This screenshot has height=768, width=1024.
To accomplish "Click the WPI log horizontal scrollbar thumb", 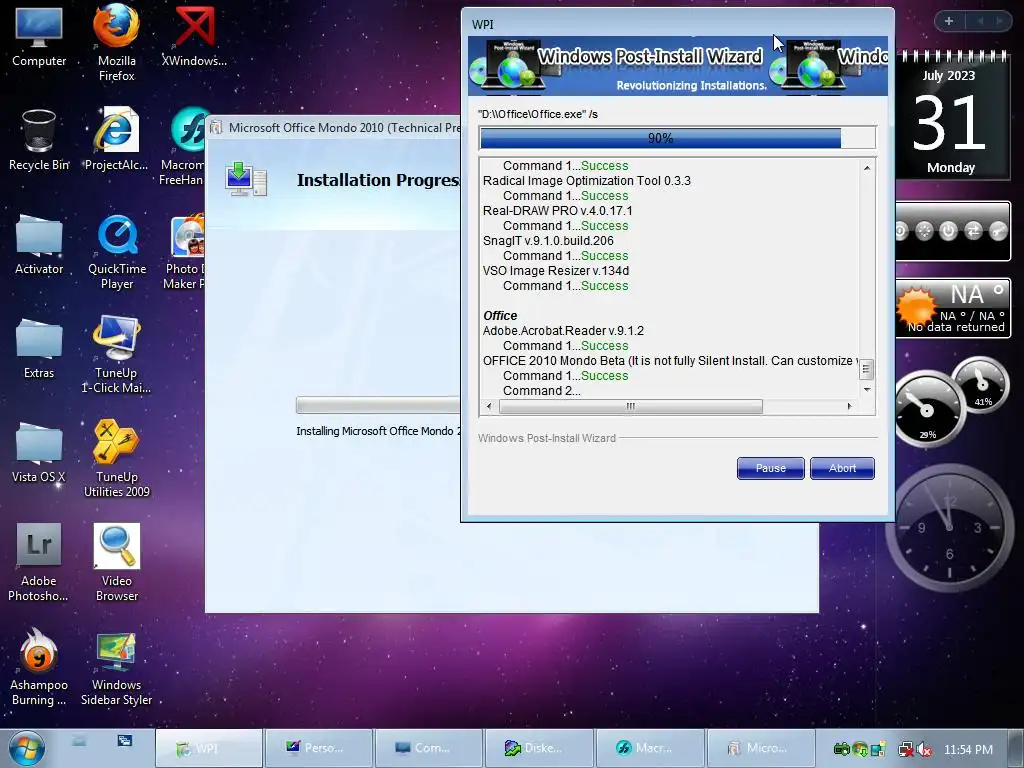I will point(631,406).
